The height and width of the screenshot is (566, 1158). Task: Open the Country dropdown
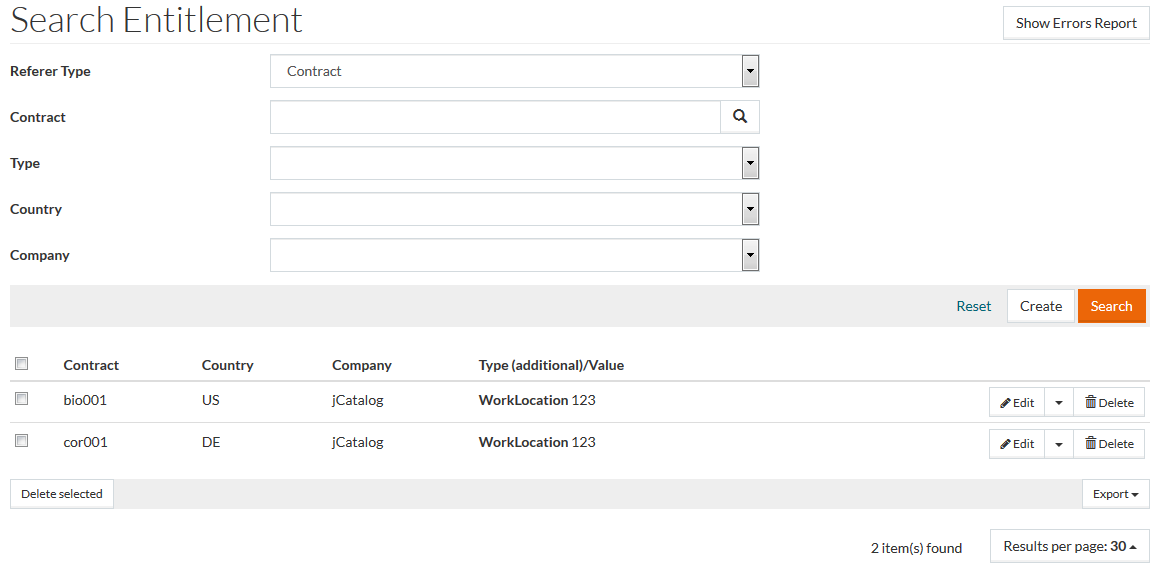[750, 209]
